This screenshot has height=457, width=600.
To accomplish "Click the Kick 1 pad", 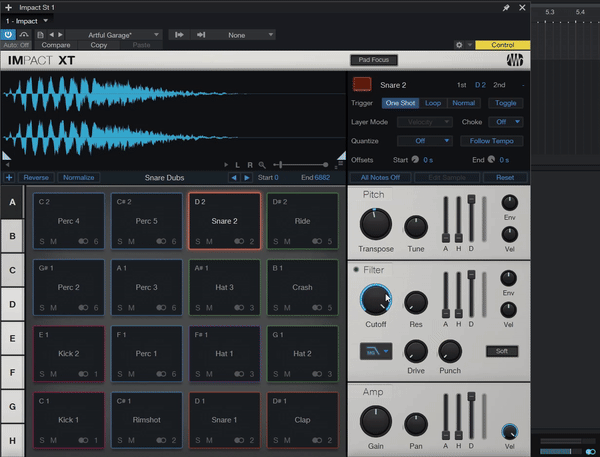I will coord(68,420).
